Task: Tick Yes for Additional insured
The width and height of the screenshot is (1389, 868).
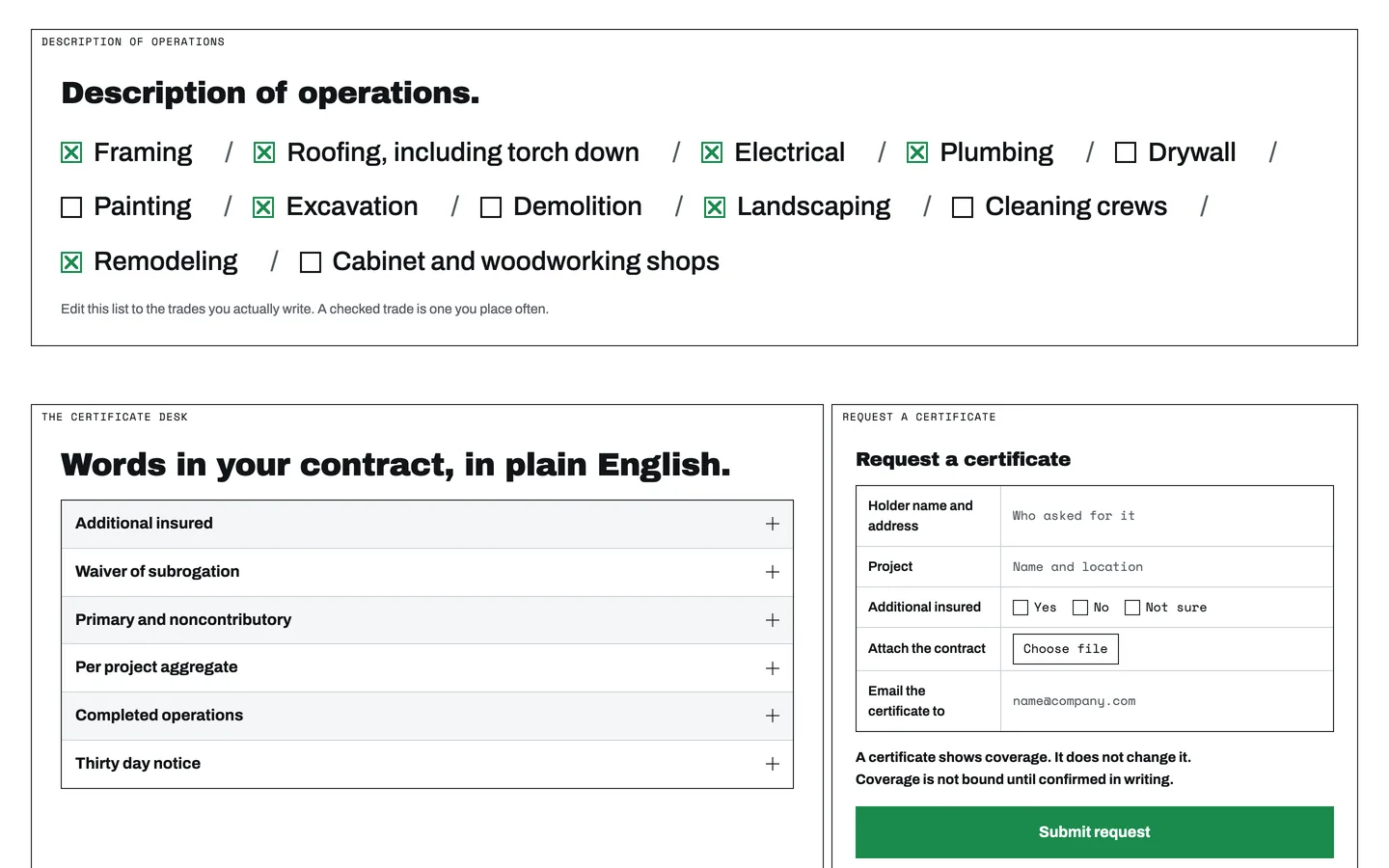Action: point(1021,608)
